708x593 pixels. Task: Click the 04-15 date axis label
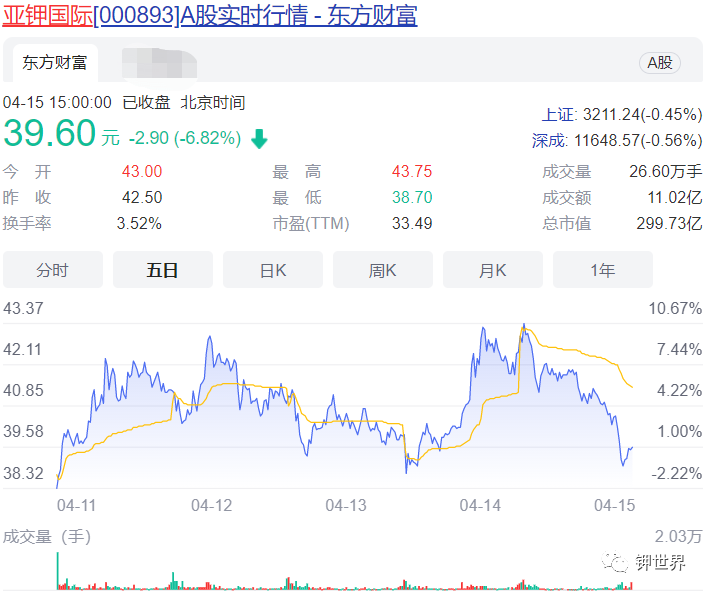click(615, 505)
